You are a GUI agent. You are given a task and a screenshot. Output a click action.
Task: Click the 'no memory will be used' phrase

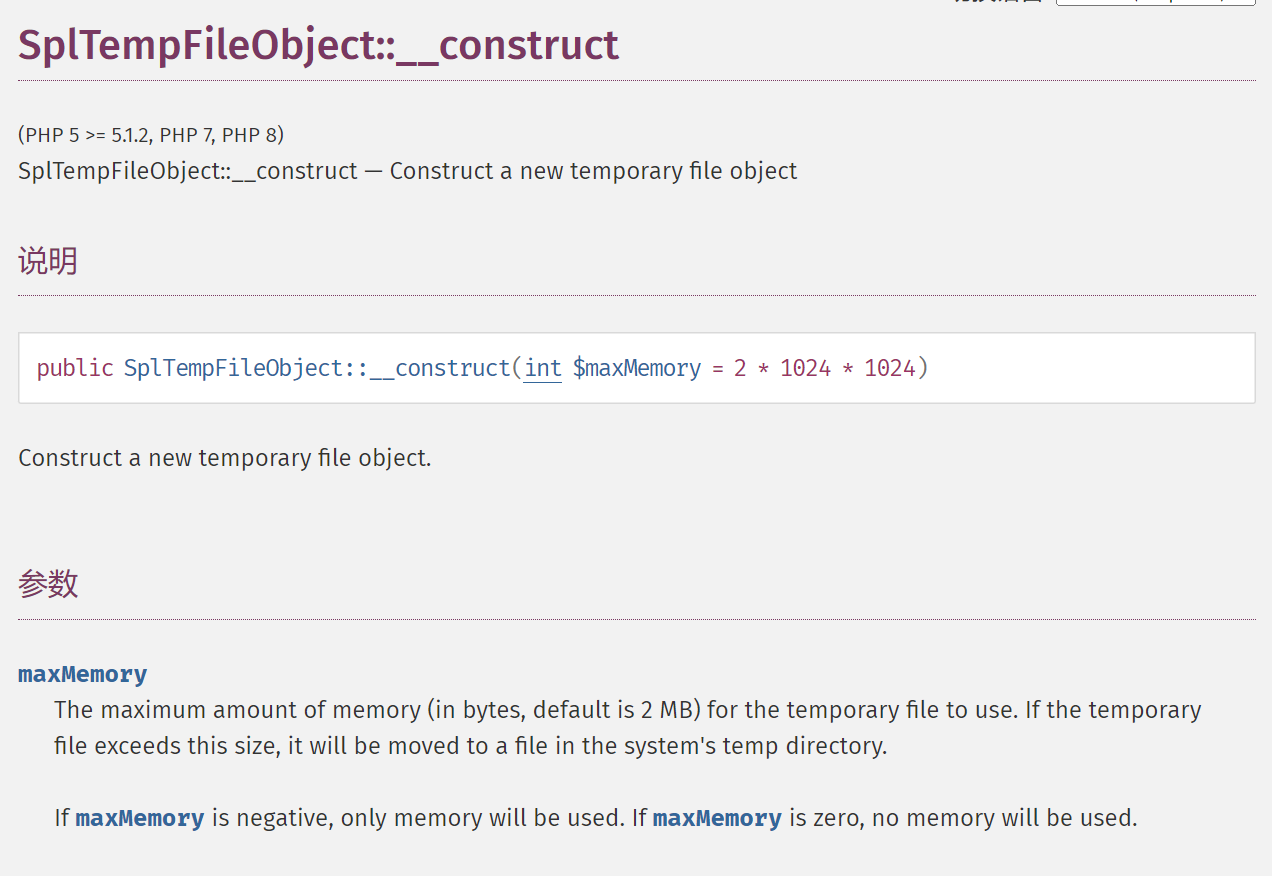tap(1004, 818)
